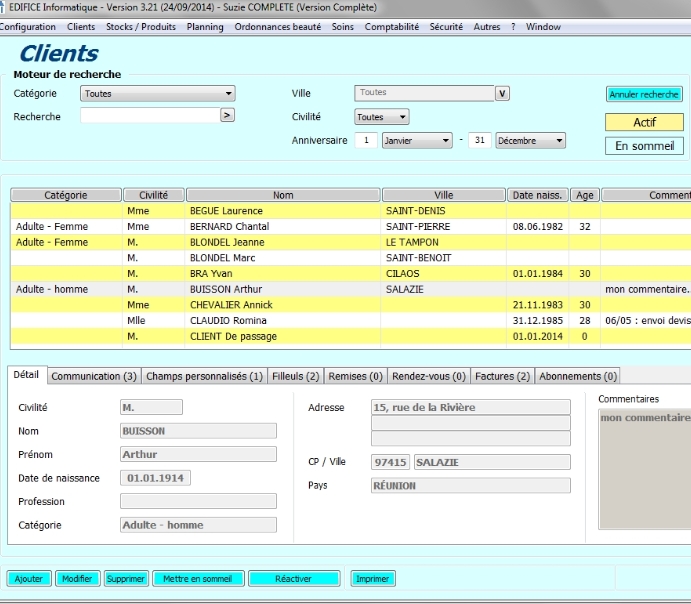Show dormant clients with En sommeil button
This screenshot has width=691, height=604.
[x=644, y=146]
